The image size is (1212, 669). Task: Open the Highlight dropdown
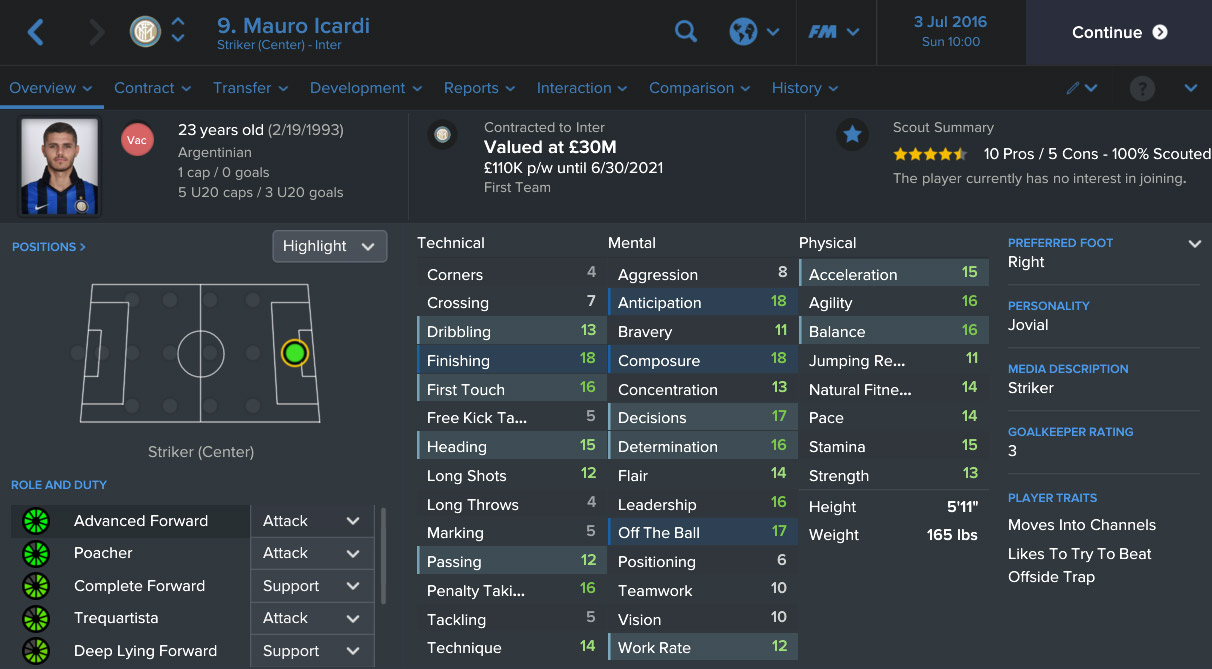coord(329,246)
